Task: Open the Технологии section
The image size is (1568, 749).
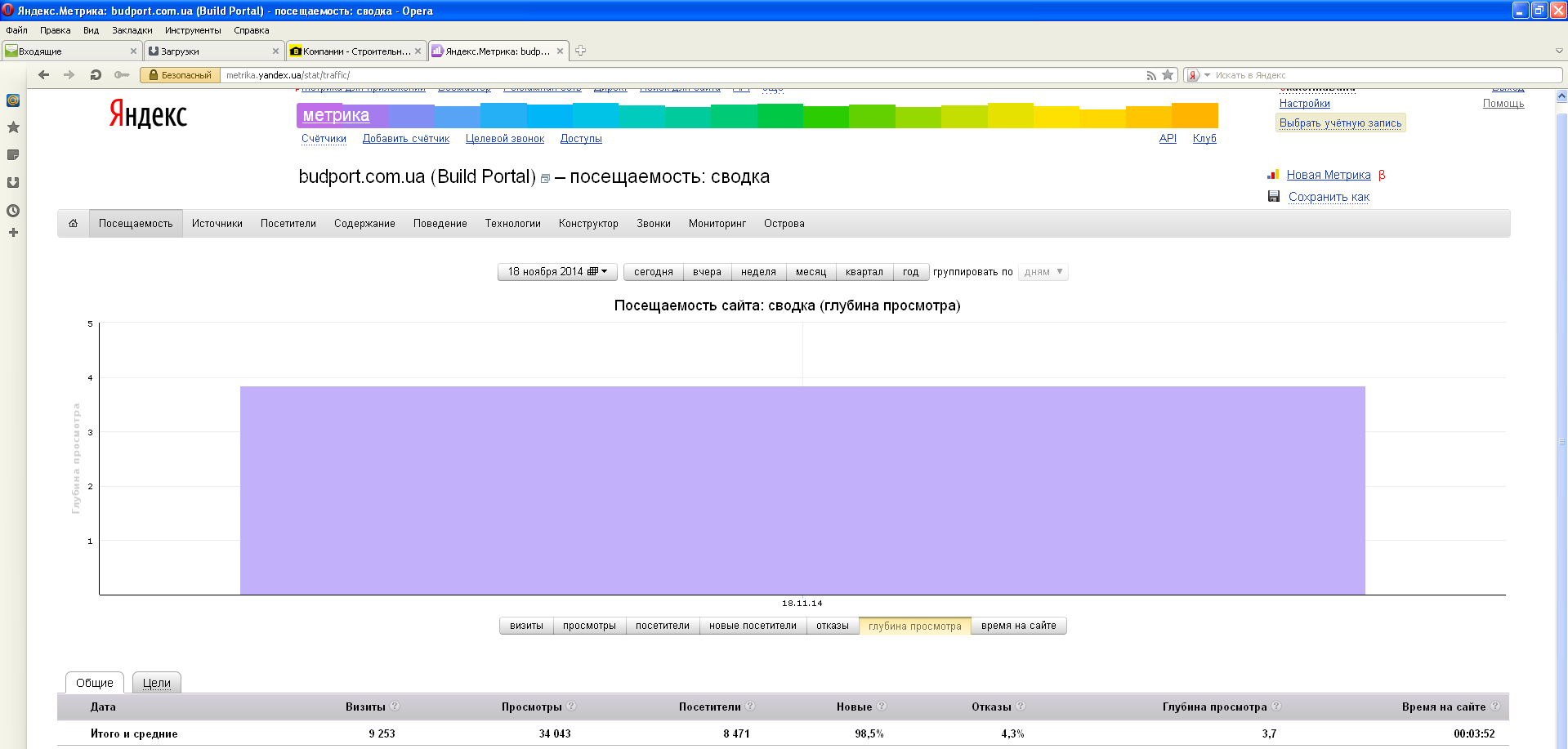Action: pos(513,223)
